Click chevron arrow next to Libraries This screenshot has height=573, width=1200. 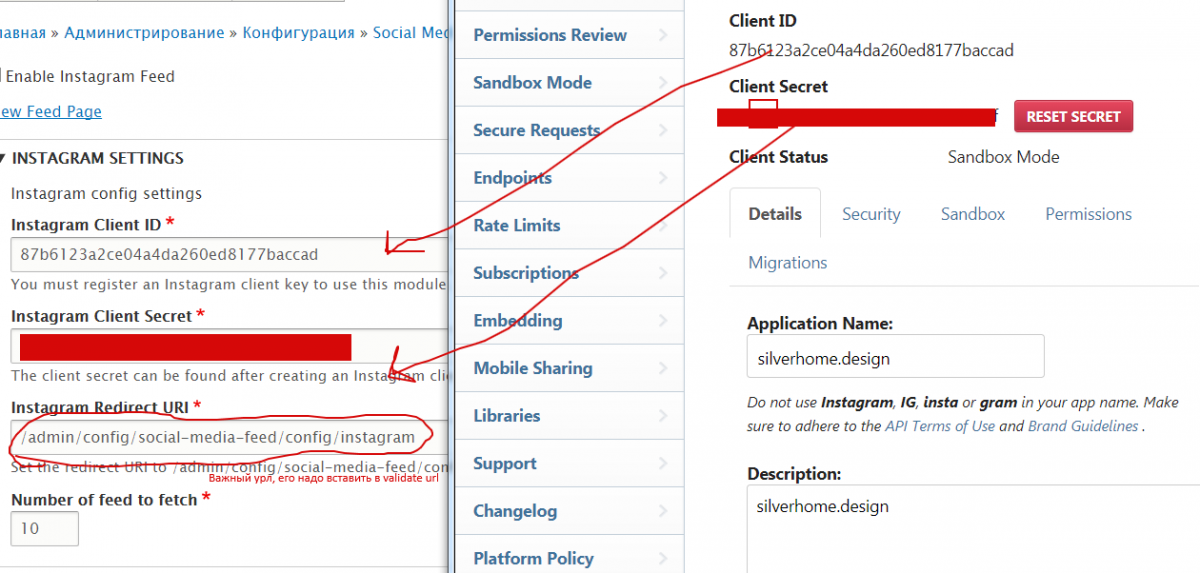tap(663, 416)
